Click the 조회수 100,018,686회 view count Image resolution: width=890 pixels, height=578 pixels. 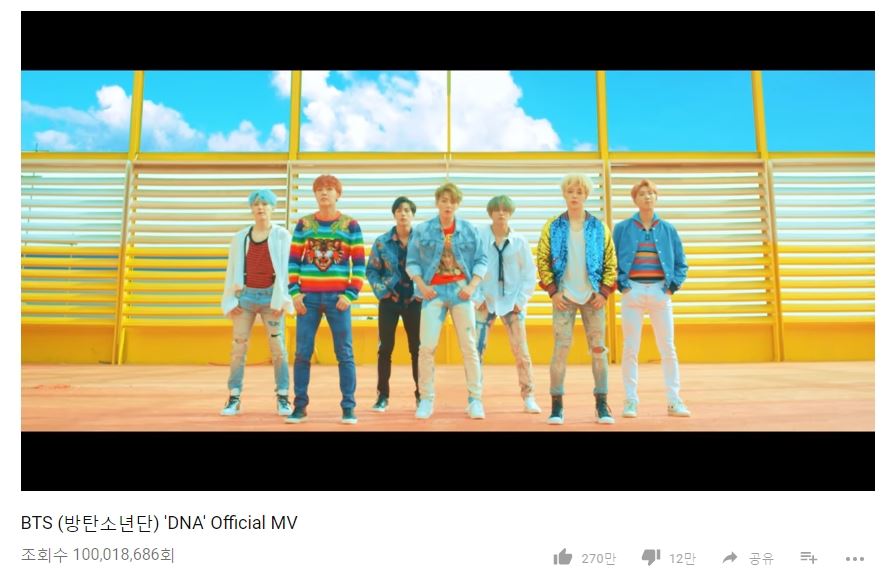(x=98, y=554)
